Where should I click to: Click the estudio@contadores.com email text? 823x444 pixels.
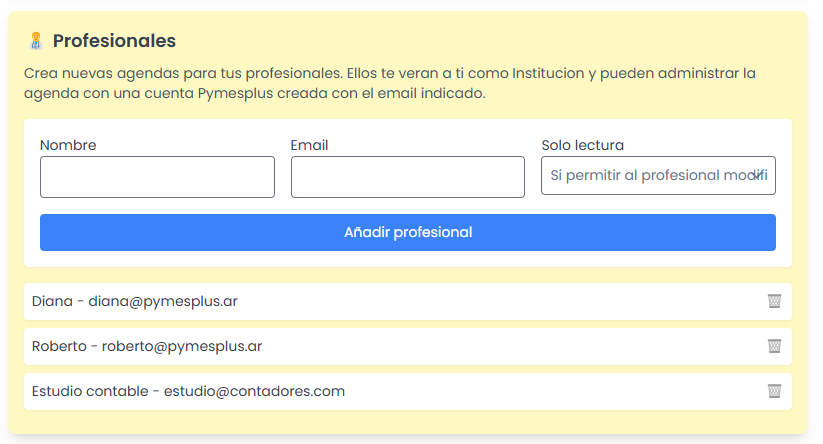(x=254, y=391)
